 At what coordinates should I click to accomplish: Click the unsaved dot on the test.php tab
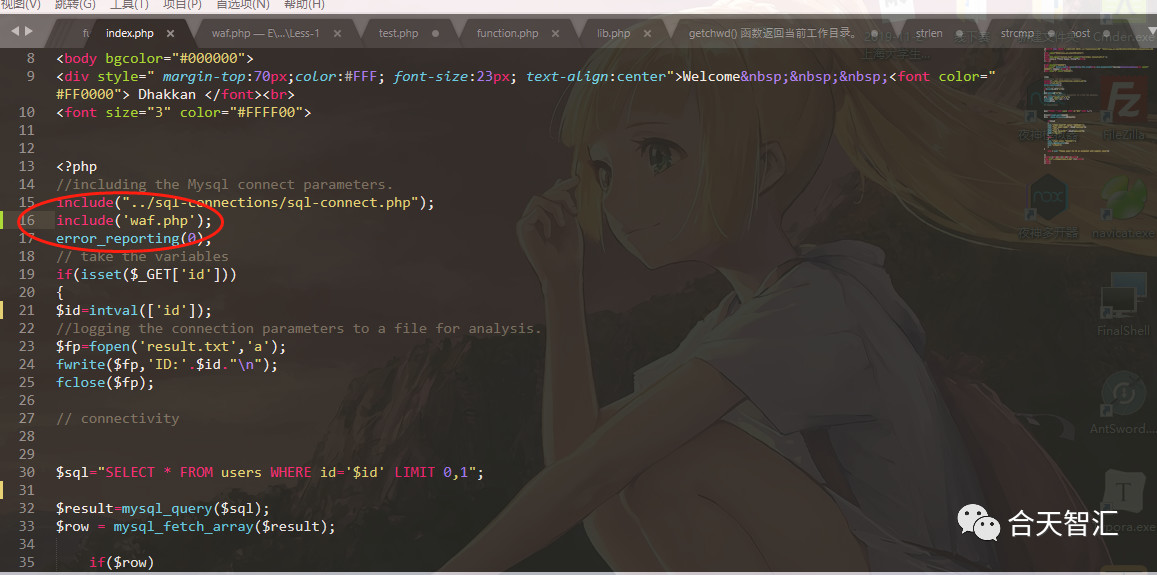click(435, 33)
